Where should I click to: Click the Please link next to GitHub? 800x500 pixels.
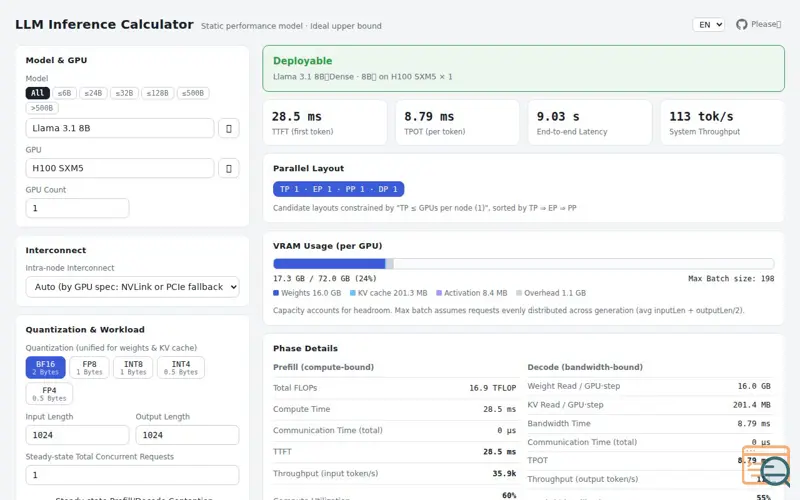[766, 24]
